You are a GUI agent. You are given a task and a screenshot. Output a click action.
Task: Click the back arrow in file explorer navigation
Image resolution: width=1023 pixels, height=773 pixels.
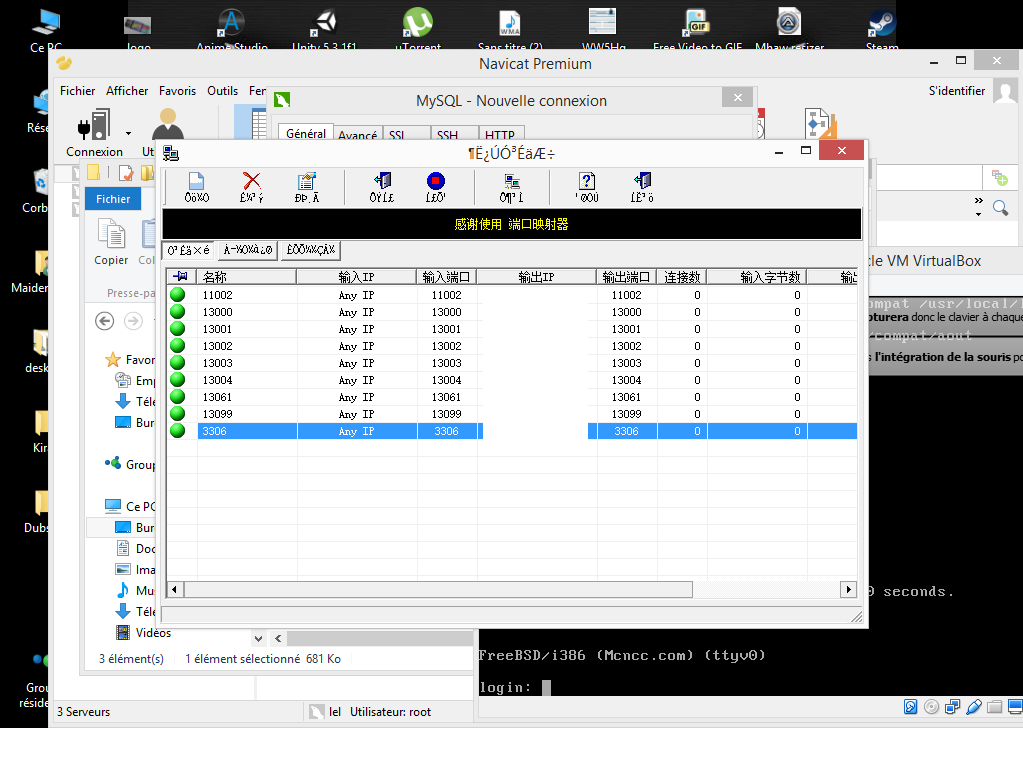pyautogui.click(x=104, y=321)
